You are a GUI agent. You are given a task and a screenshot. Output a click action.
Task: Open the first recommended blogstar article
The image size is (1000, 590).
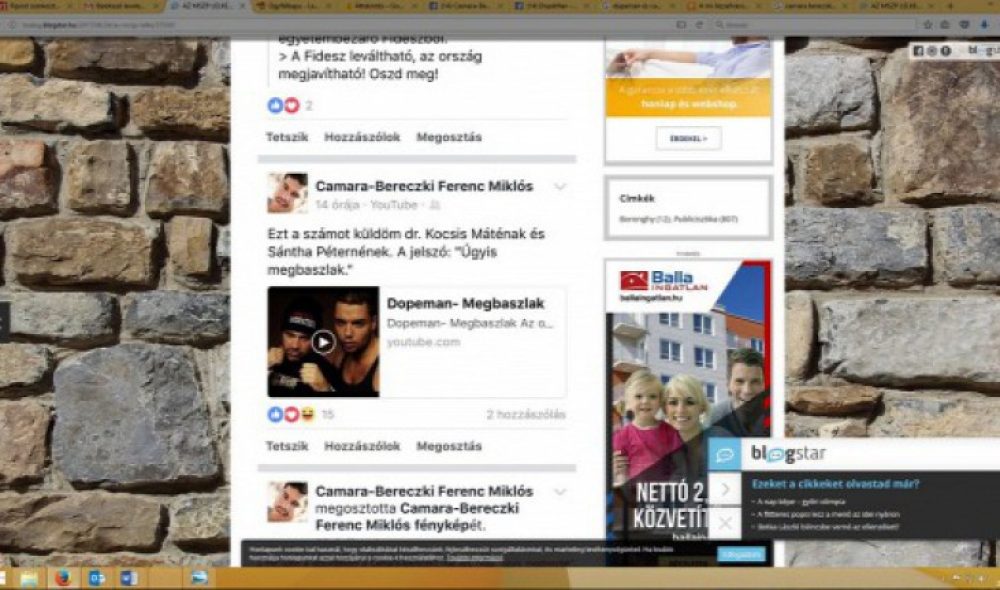(x=802, y=501)
